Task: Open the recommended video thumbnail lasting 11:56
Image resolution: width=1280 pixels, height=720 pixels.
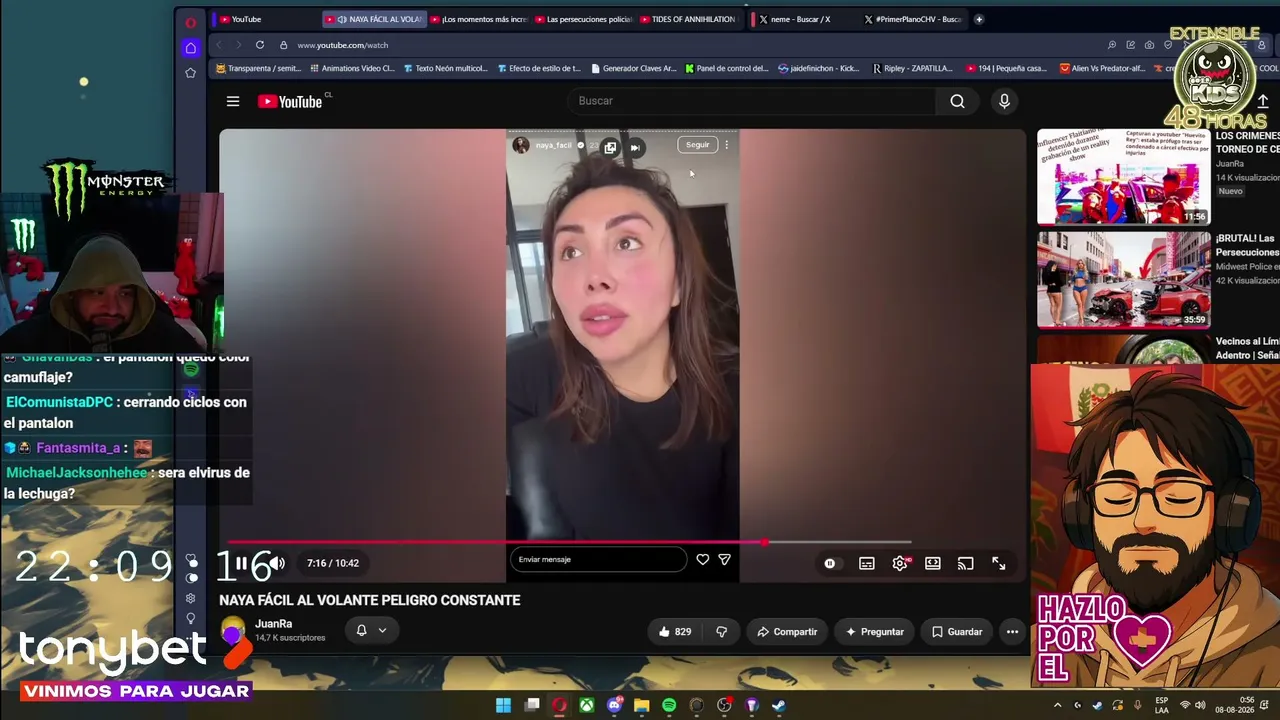Action: [x=1123, y=177]
